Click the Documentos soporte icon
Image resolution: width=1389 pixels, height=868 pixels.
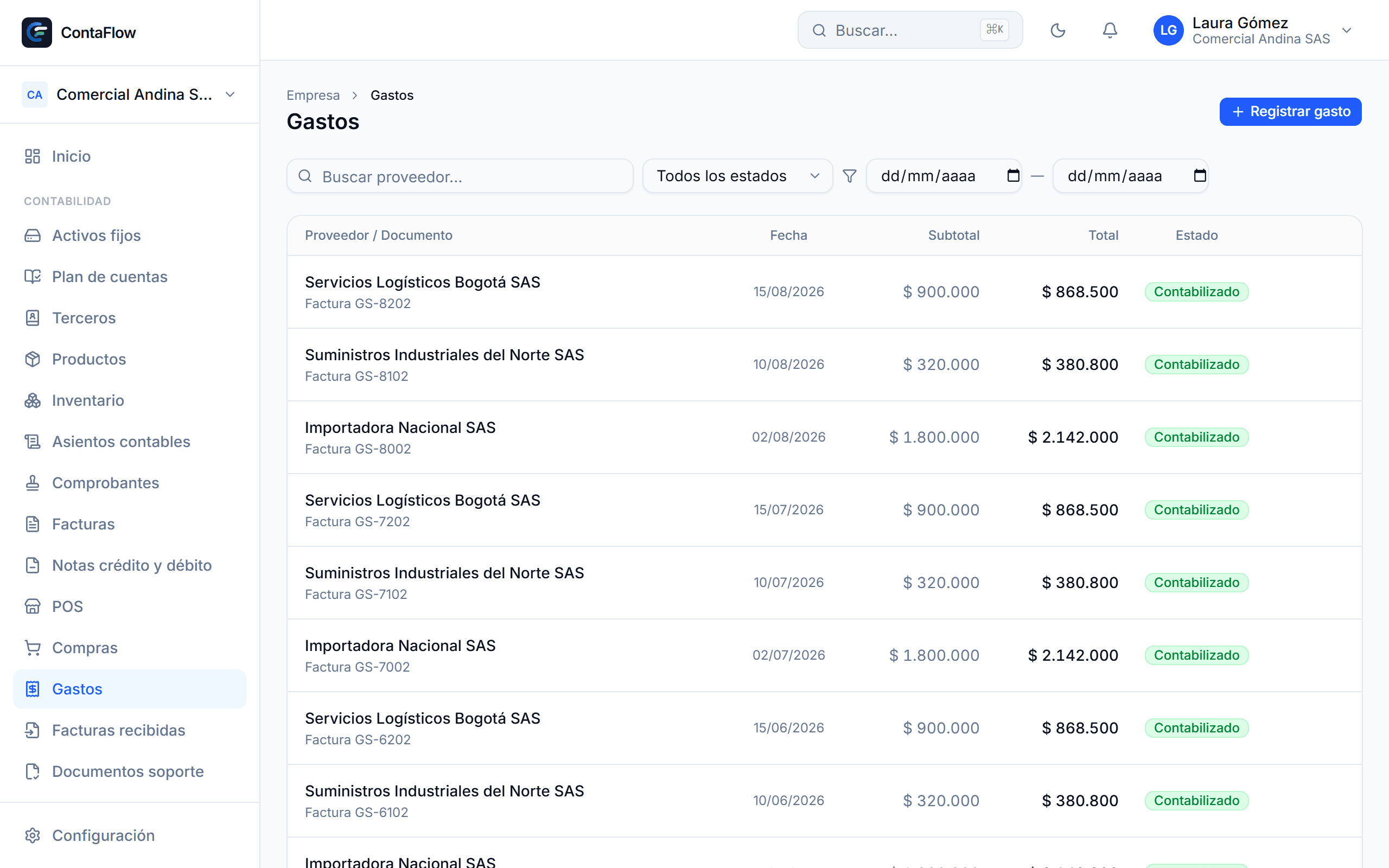click(33, 771)
